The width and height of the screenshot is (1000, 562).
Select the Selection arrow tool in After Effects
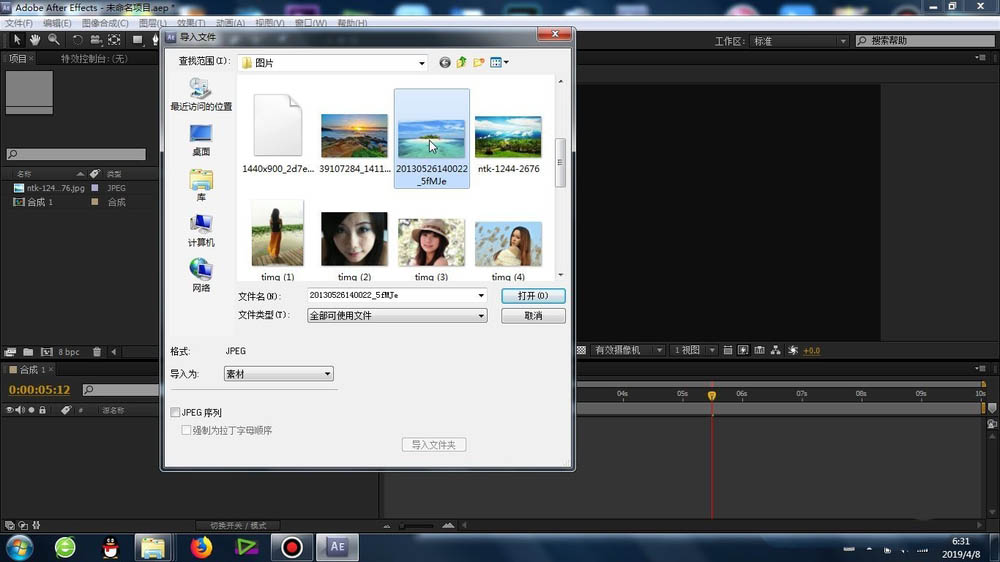click(17, 40)
